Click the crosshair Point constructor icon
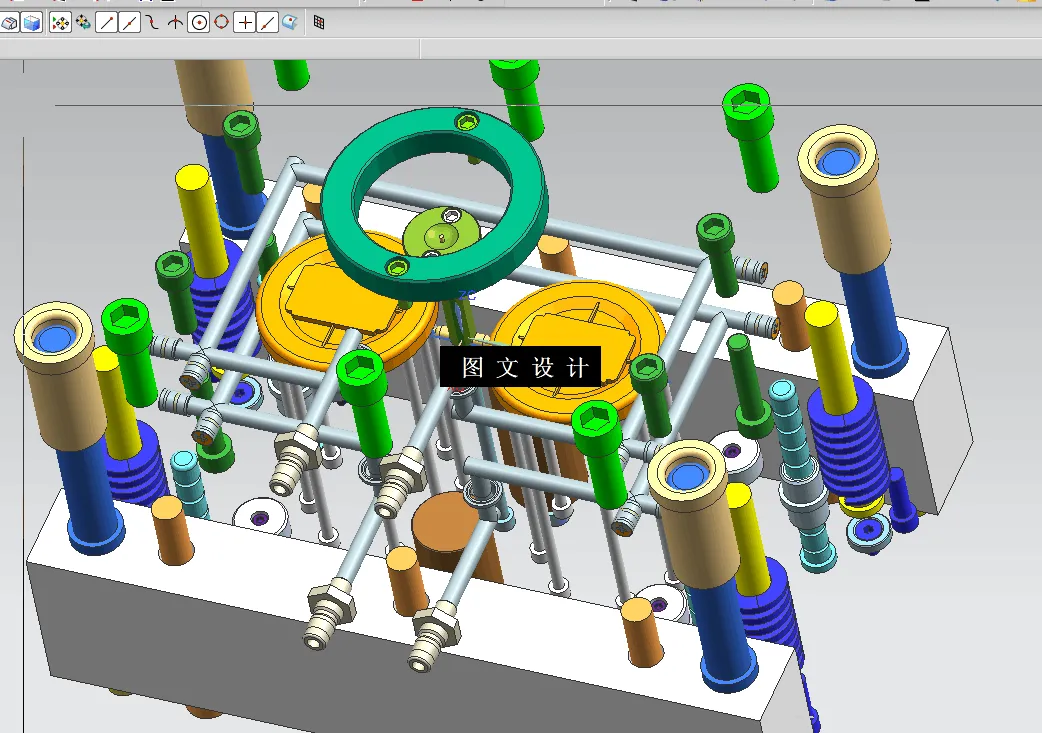 click(245, 22)
